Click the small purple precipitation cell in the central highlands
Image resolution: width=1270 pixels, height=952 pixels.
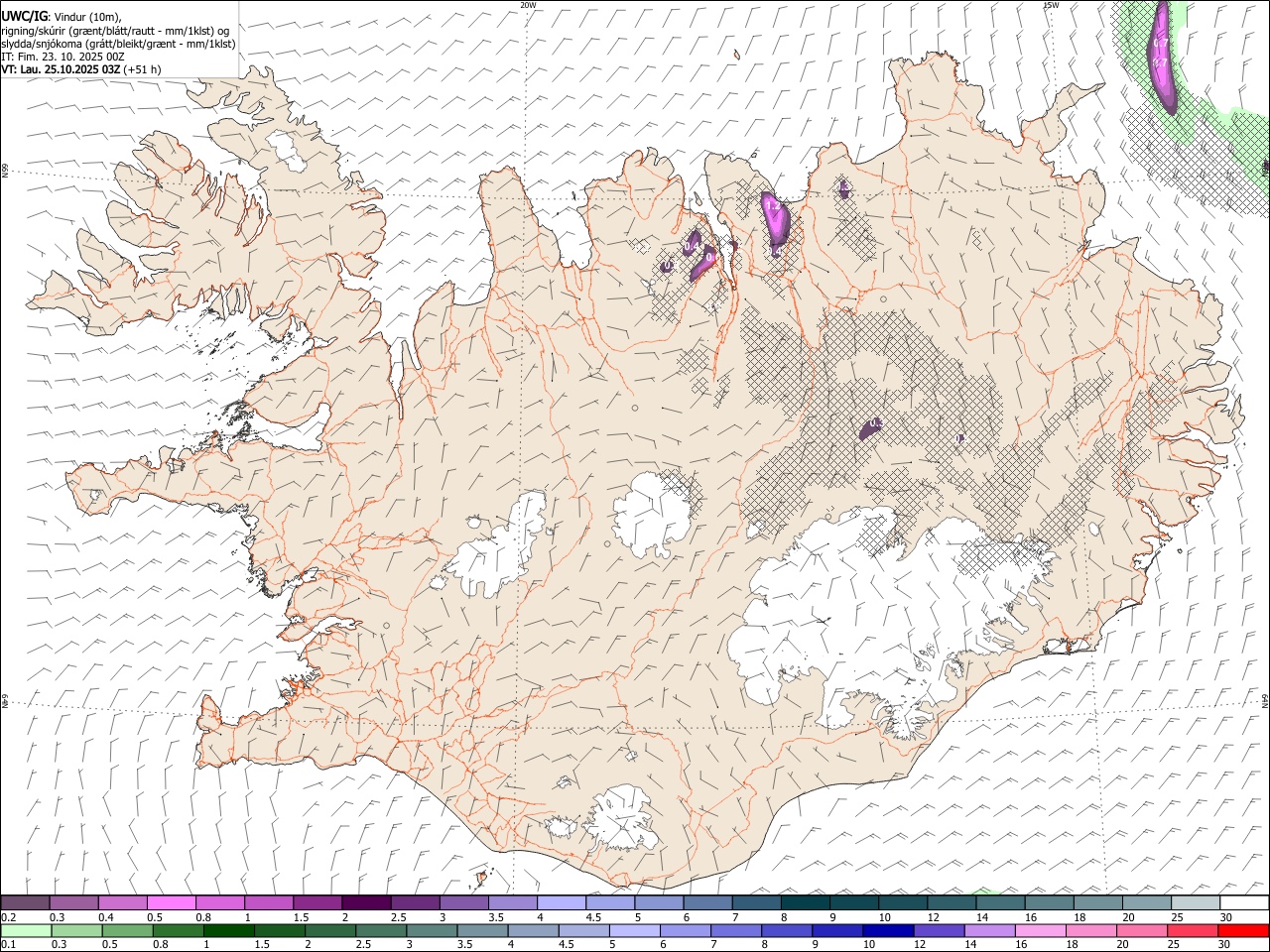click(x=870, y=428)
